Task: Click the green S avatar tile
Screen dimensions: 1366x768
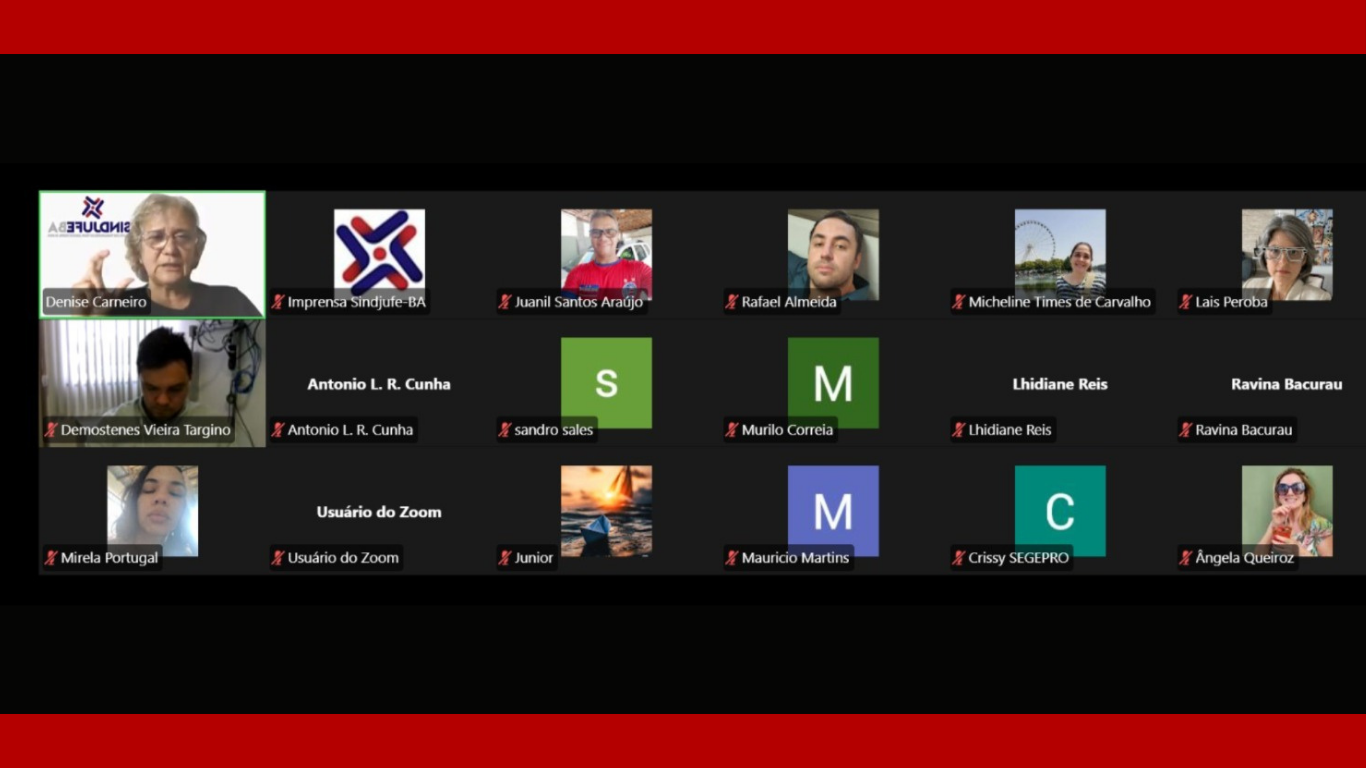Action: click(606, 382)
